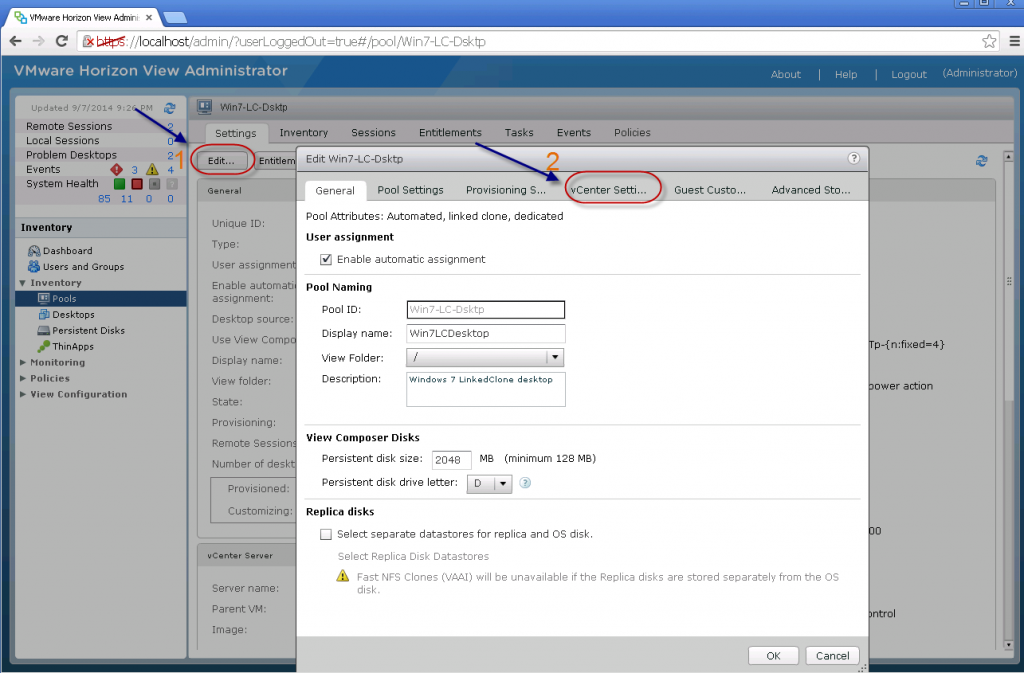
Task: Switch to the Pool Settings tab
Action: pyautogui.click(x=410, y=190)
